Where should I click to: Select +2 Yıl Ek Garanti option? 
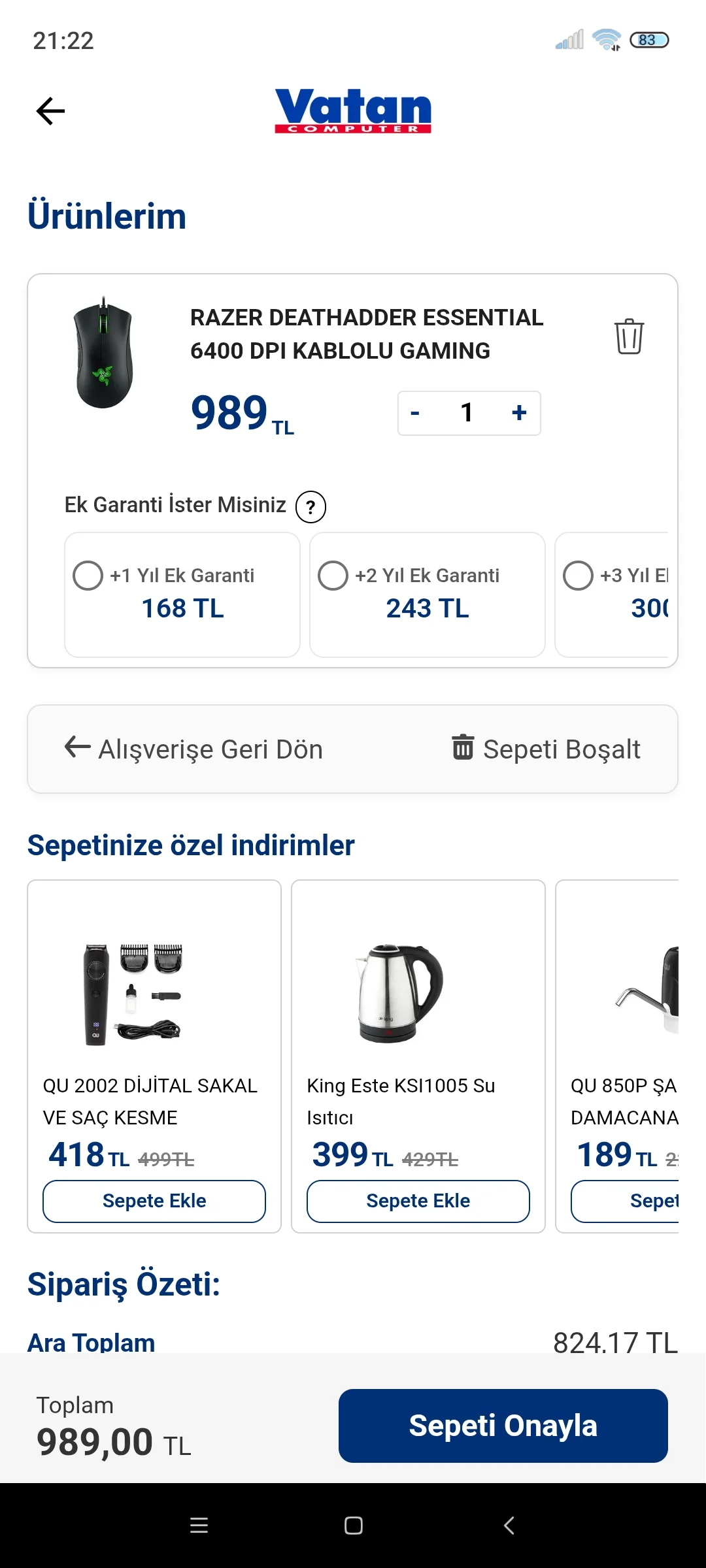tap(333, 576)
